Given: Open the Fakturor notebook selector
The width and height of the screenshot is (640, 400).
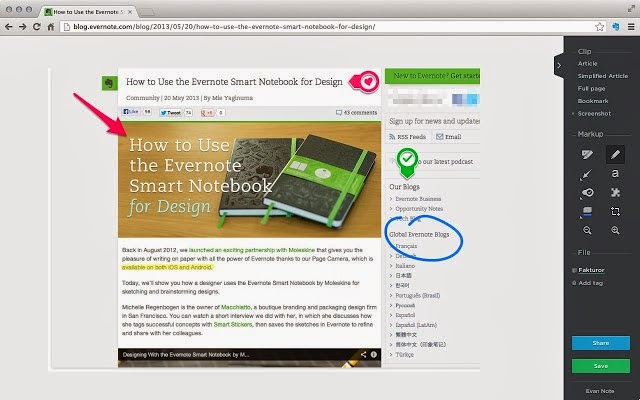Looking at the screenshot, I should coord(590,270).
